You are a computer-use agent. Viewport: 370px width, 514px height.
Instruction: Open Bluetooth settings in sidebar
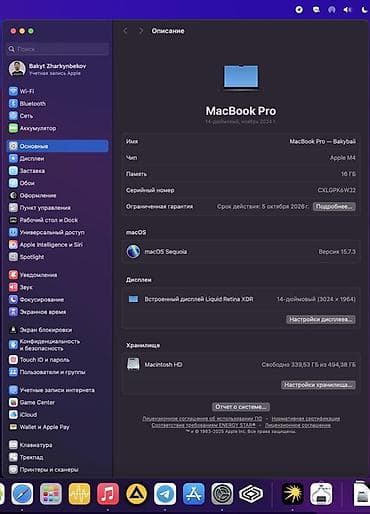point(57,103)
